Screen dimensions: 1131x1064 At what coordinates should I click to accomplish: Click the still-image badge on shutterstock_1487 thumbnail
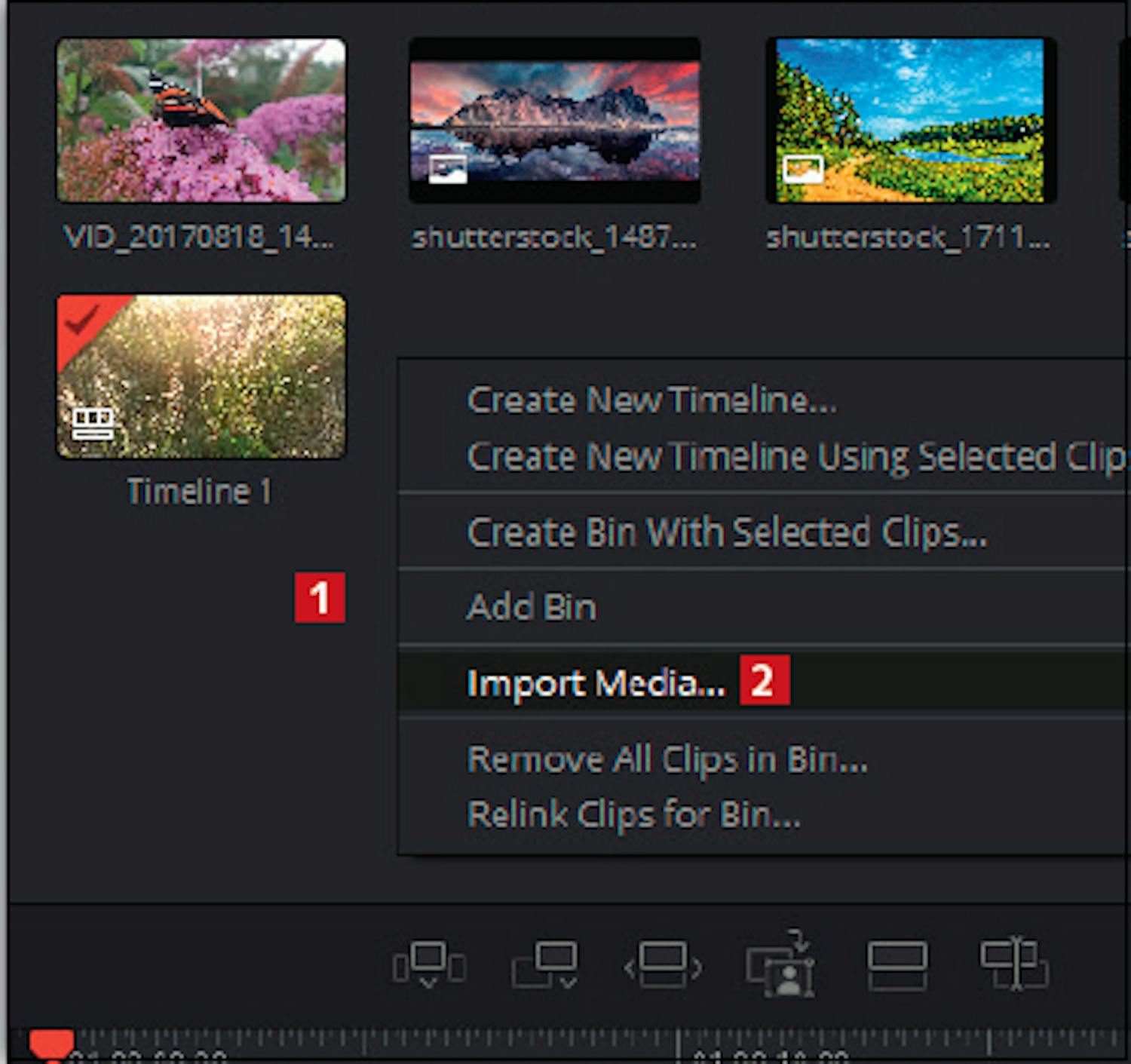(x=448, y=169)
